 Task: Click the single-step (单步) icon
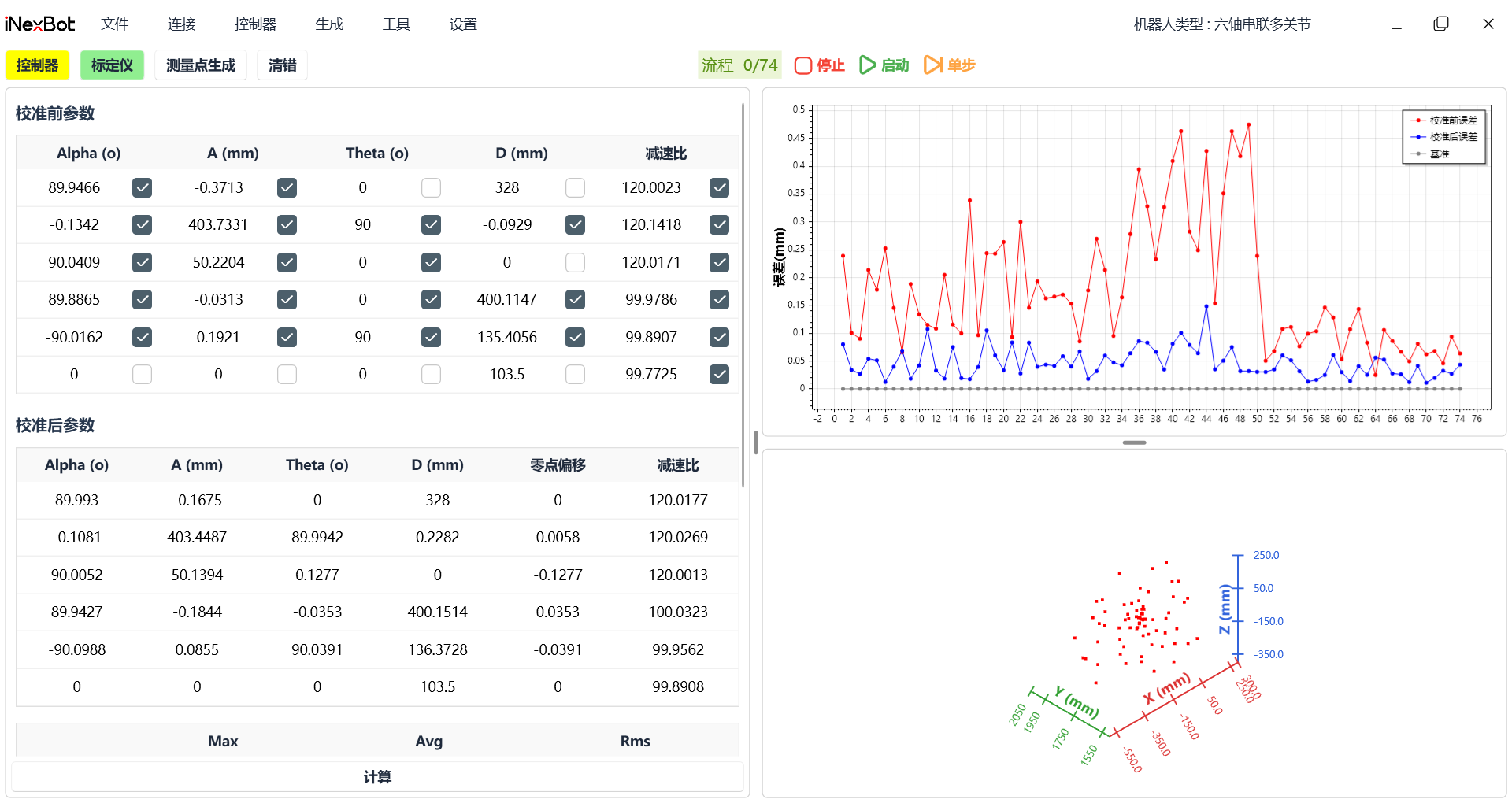tap(933, 65)
